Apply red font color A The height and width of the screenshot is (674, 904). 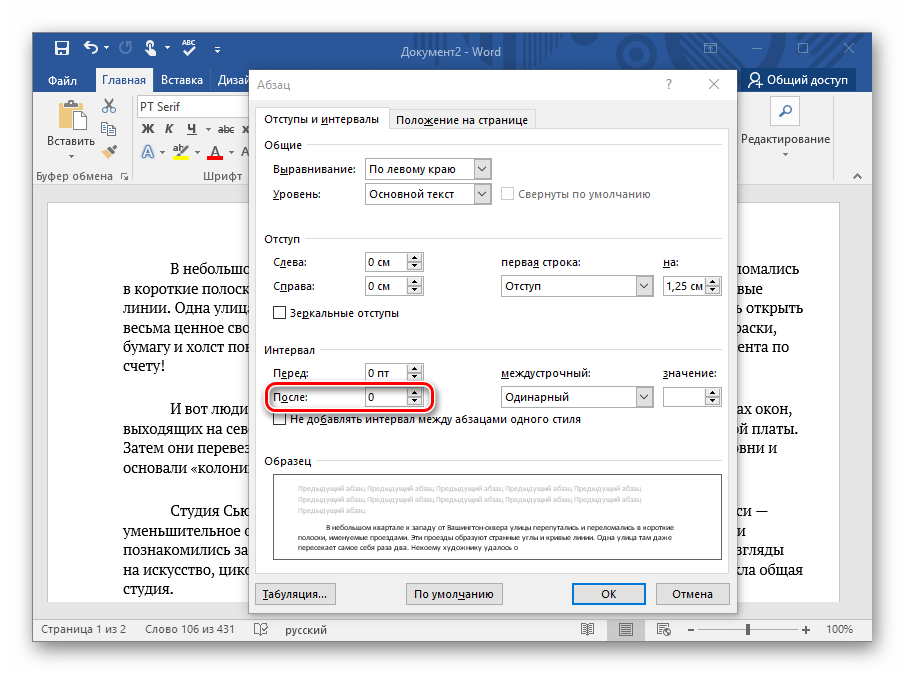(x=215, y=152)
